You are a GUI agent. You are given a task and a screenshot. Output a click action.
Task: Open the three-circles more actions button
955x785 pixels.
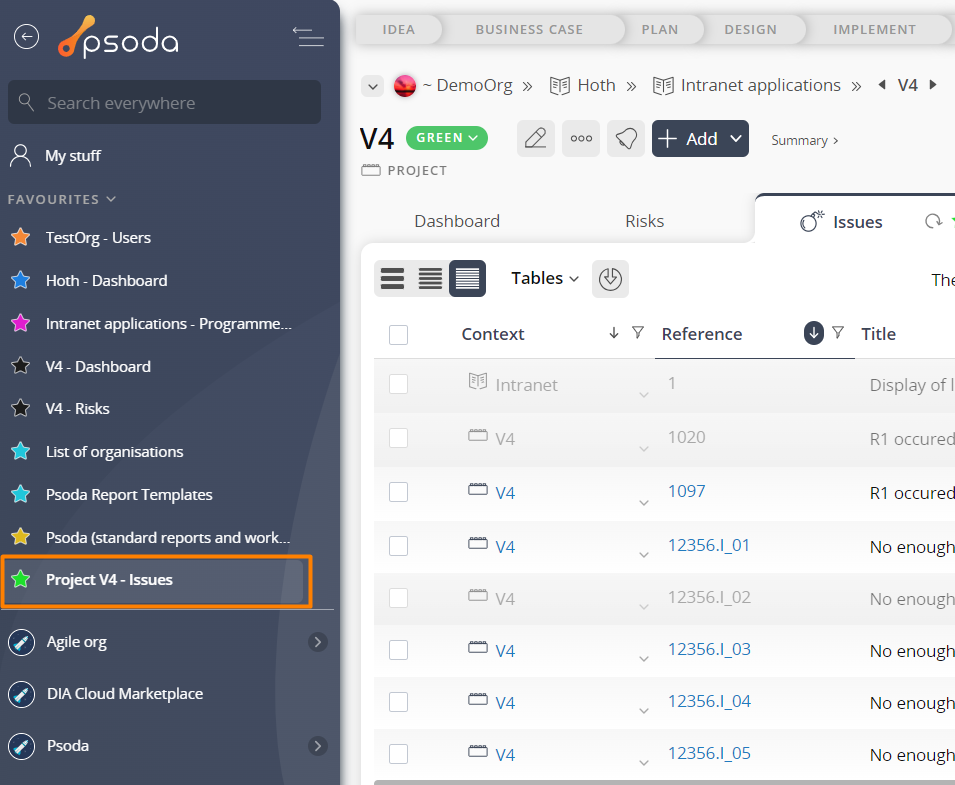(x=581, y=138)
